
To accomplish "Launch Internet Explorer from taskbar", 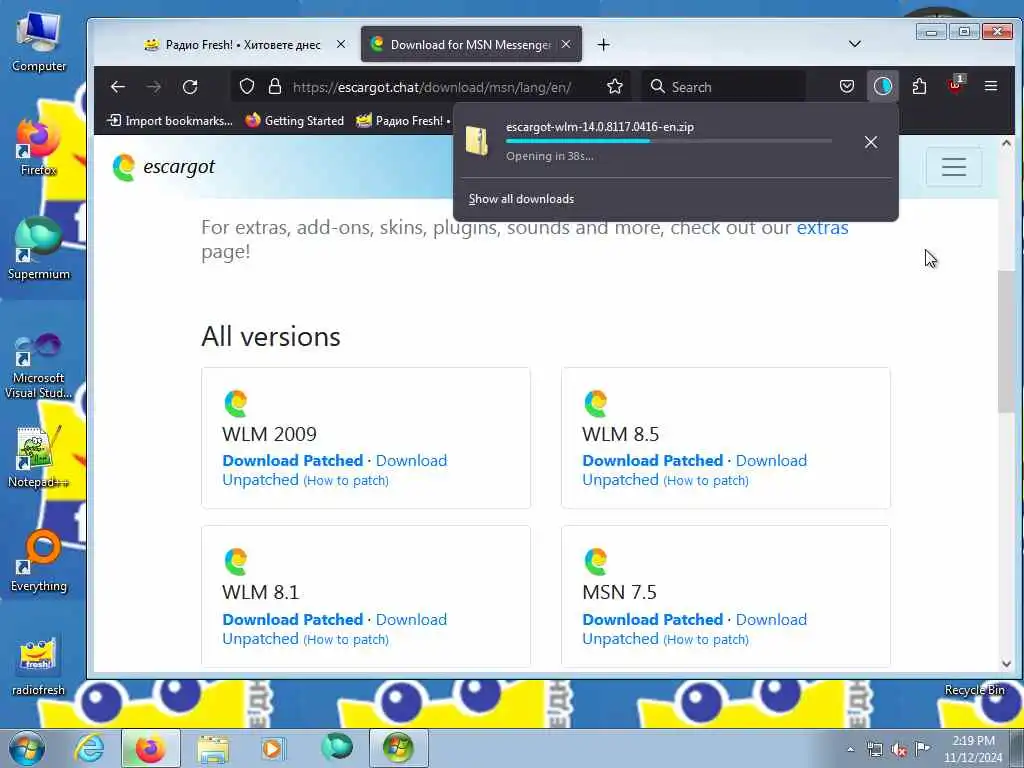I will pos(89,748).
